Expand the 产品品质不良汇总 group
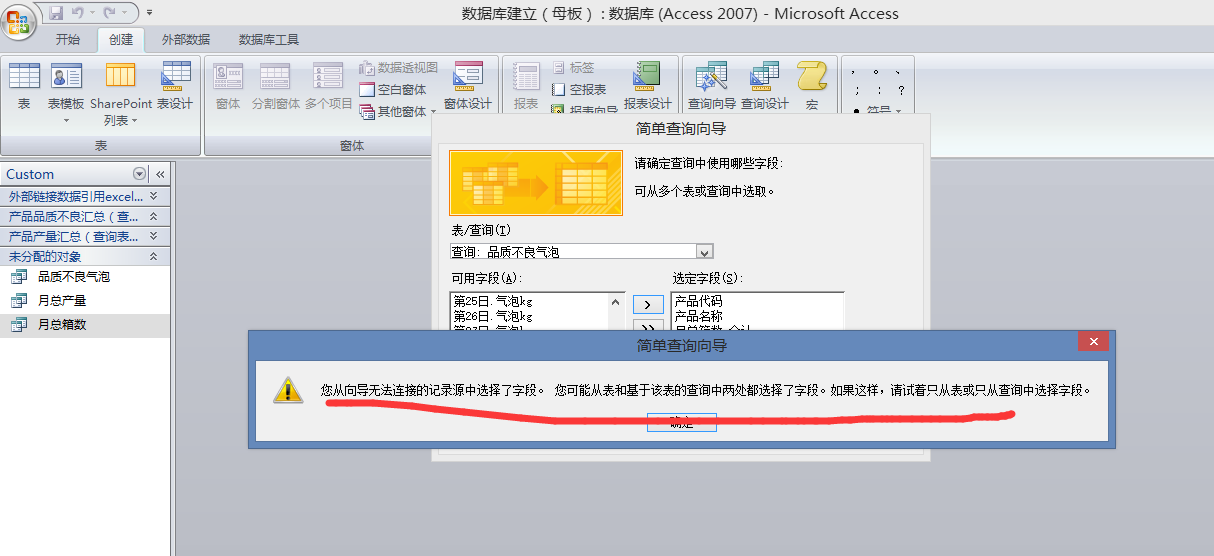The width and height of the screenshot is (1214, 556). [86, 216]
